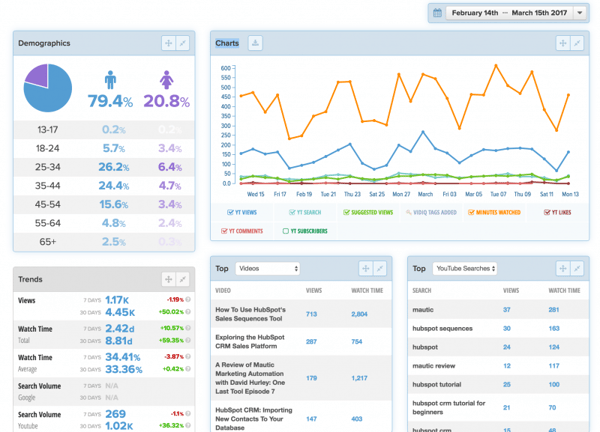Image resolution: width=600 pixels, height=432 pixels.
Task: Click info icon beside Youtube search +36.32%
Action: click(x=188, y=425)
